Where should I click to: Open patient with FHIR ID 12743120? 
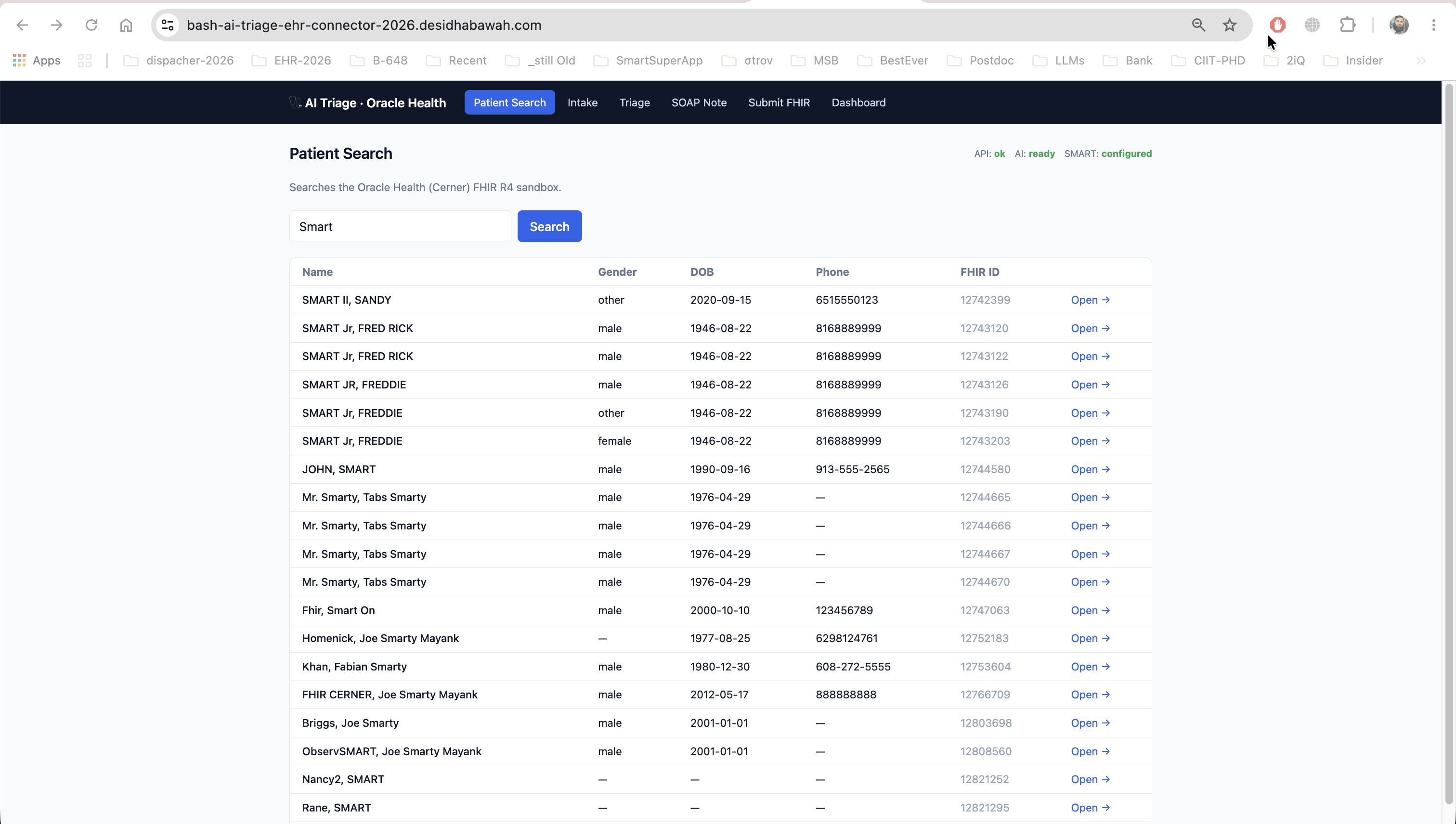(1090, 328)
